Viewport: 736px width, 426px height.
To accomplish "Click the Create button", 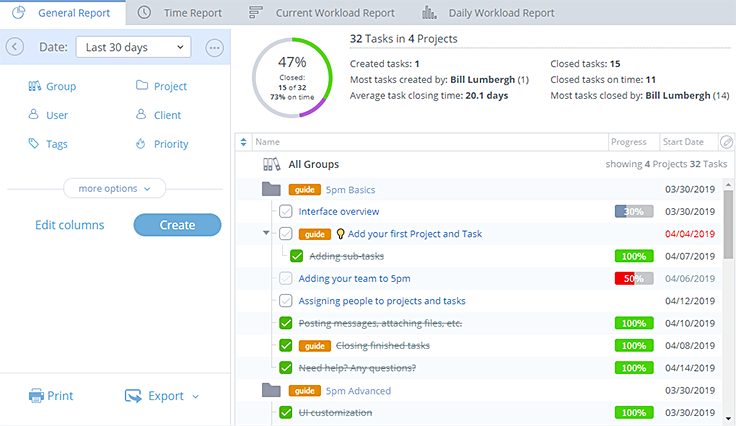I will coord(177,225).
